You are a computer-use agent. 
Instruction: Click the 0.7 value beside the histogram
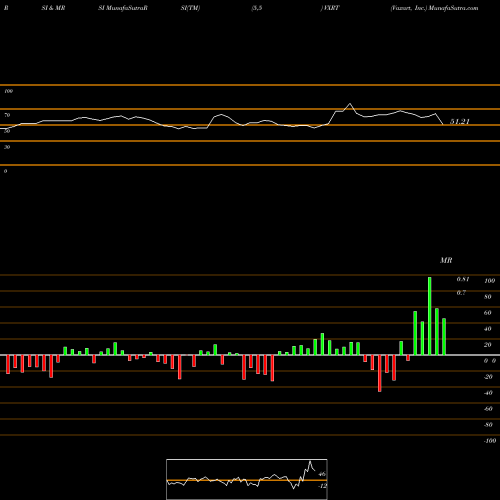tap(461, 292)
